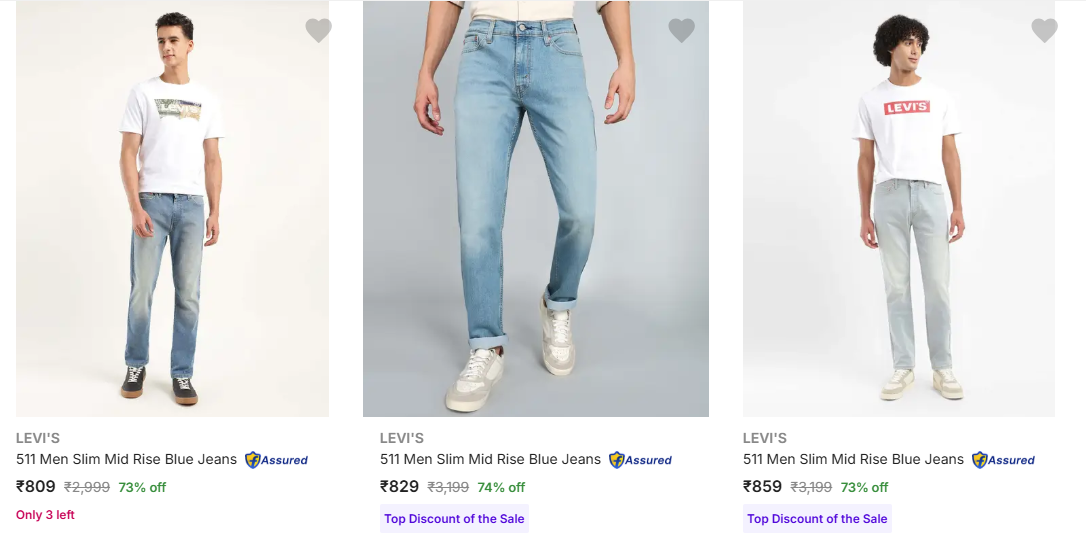1086x541 pixels.
Task: Click LEVI'S brand name above ₹859 jeans
Action: tap(764, 438)
